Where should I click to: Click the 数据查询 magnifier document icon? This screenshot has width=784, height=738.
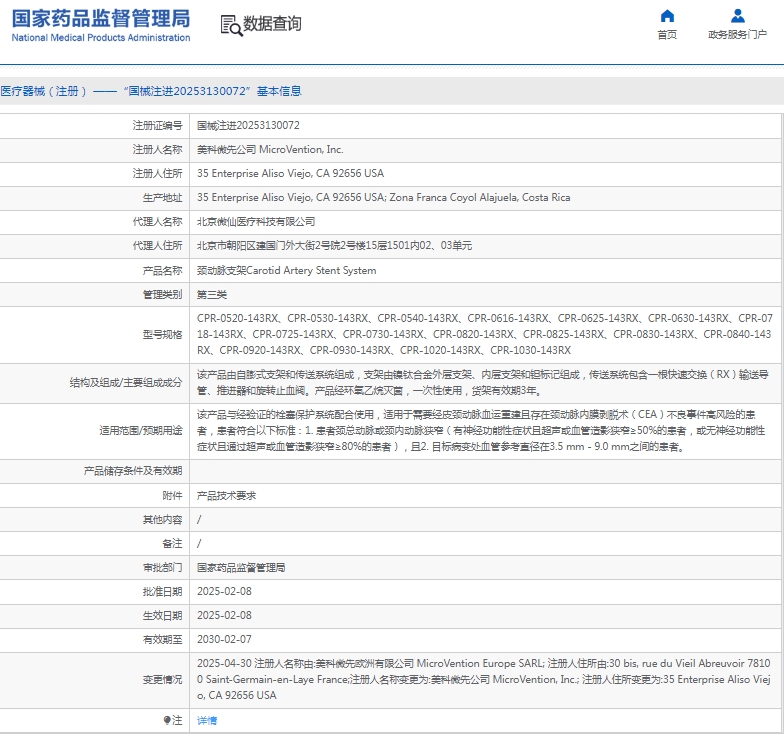[x=231, y=26]
